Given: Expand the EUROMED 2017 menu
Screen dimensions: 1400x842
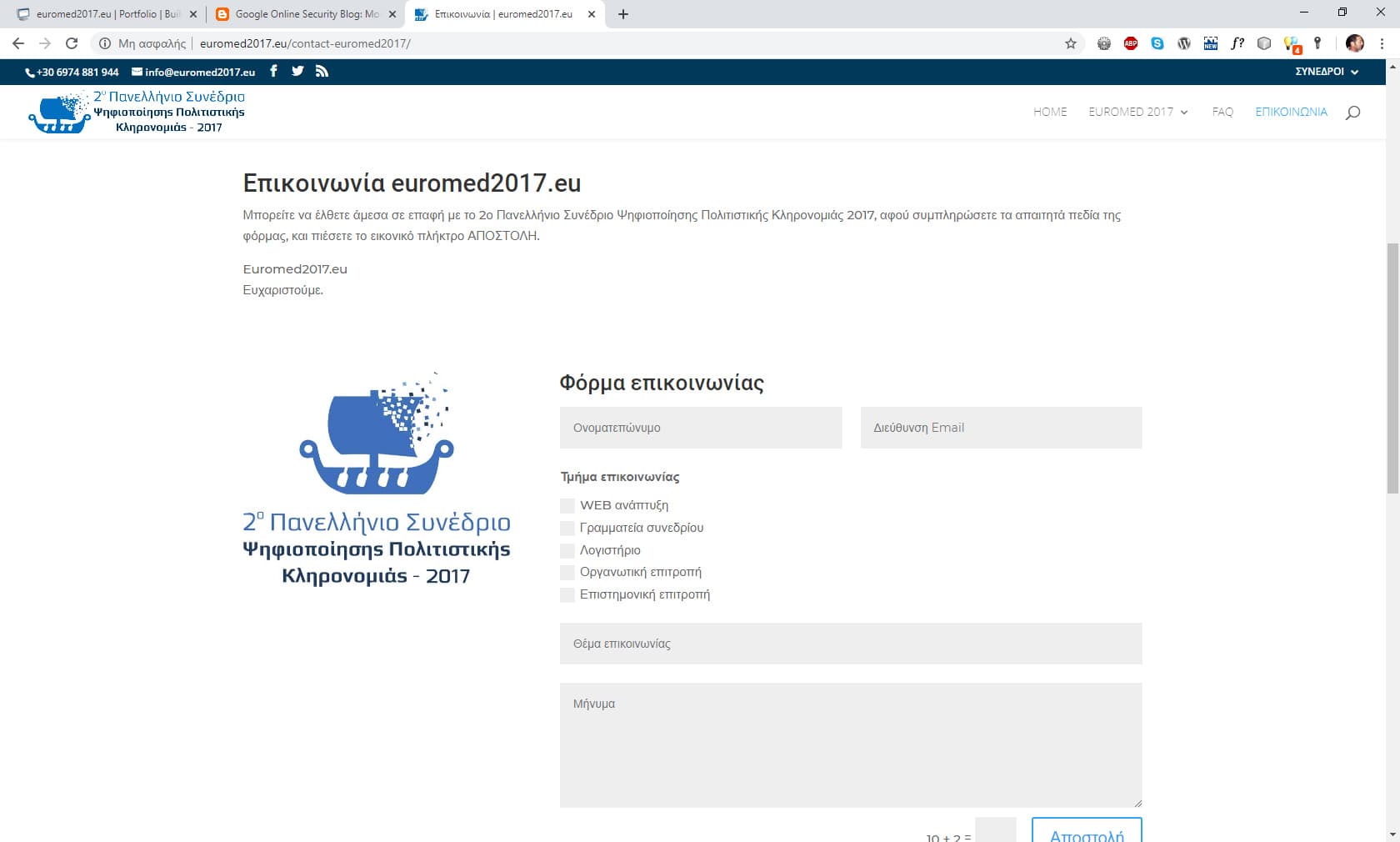Looking at the screenshot, I should coord(1138,112).
